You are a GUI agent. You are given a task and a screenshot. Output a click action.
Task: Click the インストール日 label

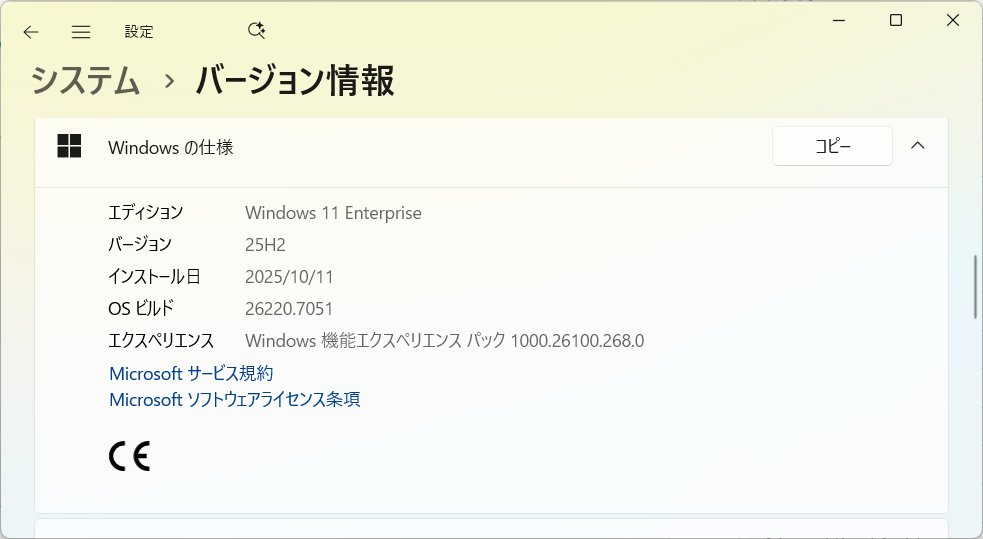coord(154,276)
